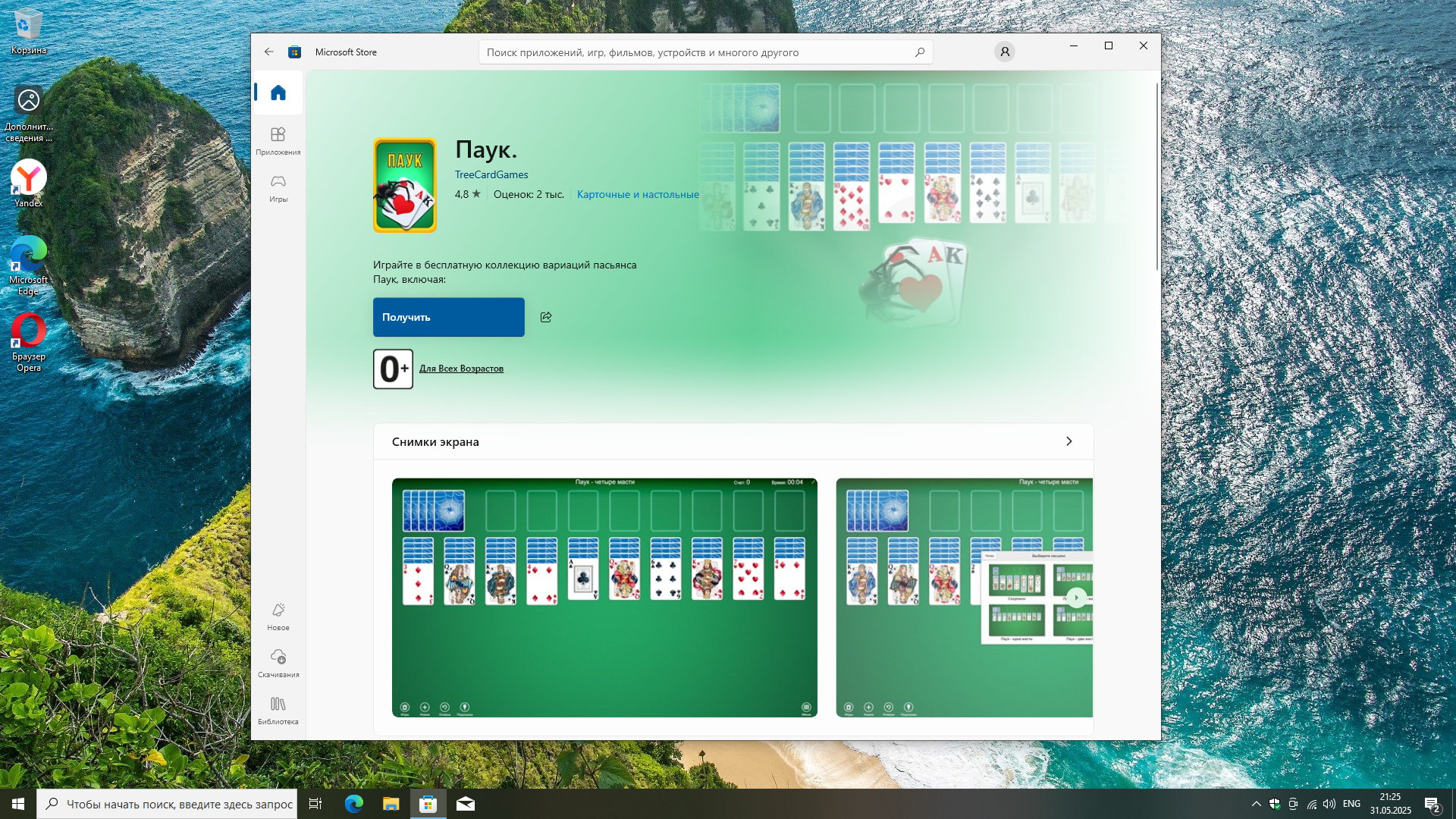The height and width of the screenshot is (819, 1456).
Task: Expand the Снимки экрана section chevron
Action: coord(1068,441)
